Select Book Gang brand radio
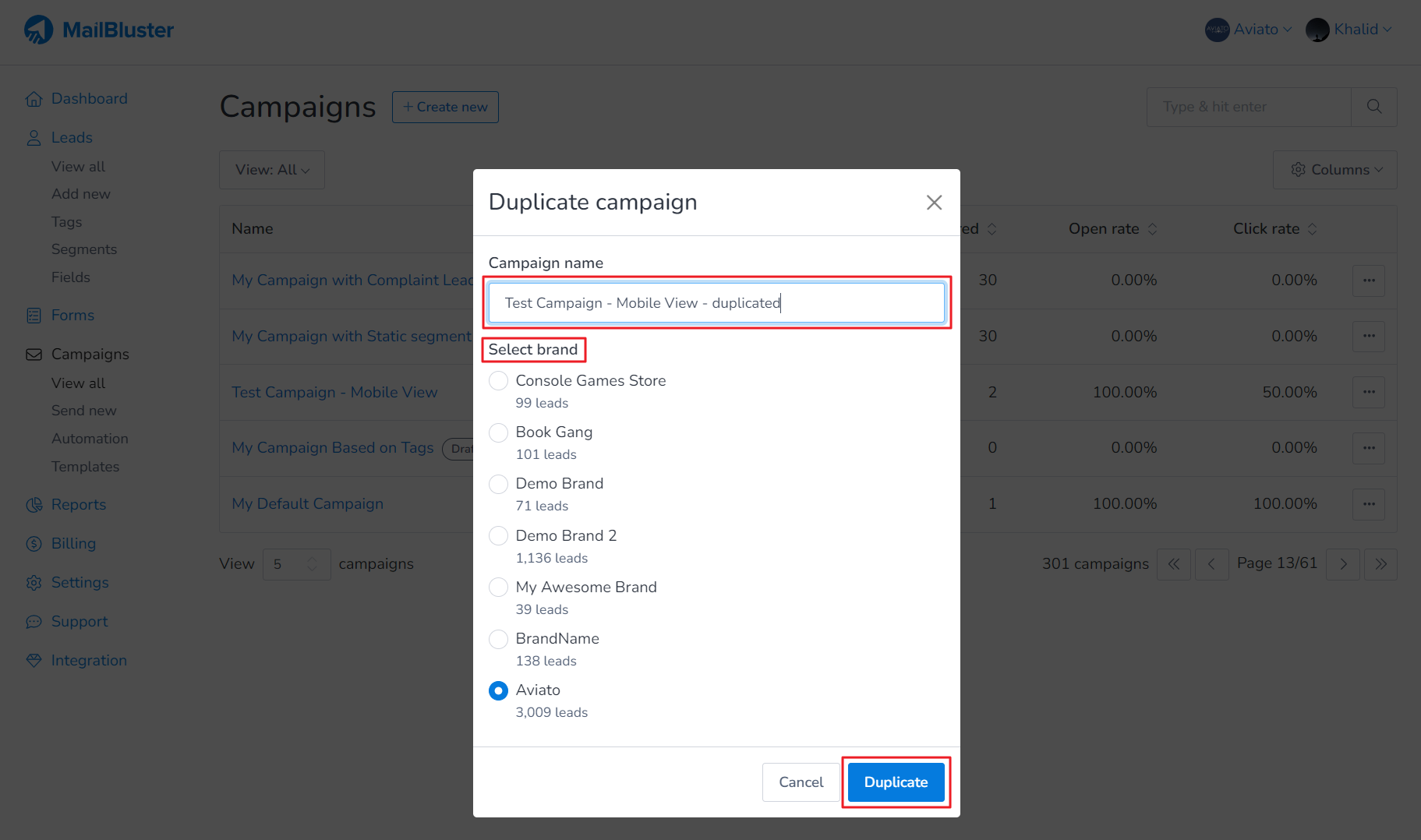 (x=498, y=432)
